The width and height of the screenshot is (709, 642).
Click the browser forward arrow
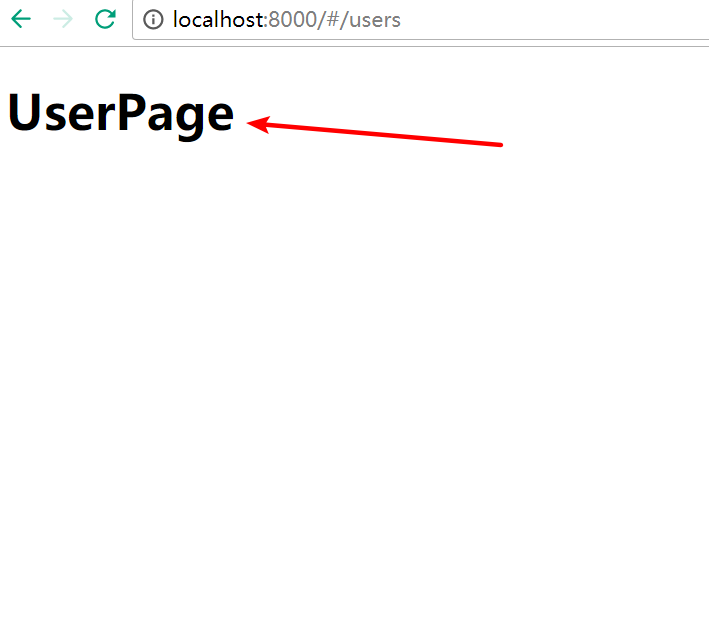(63, 19)
